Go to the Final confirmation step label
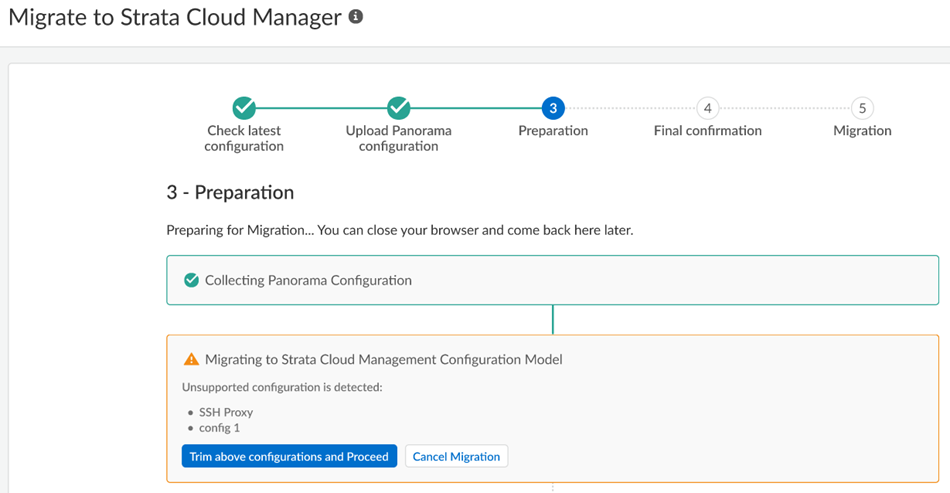Screen dimensions: 950x493 pos(707,131)
